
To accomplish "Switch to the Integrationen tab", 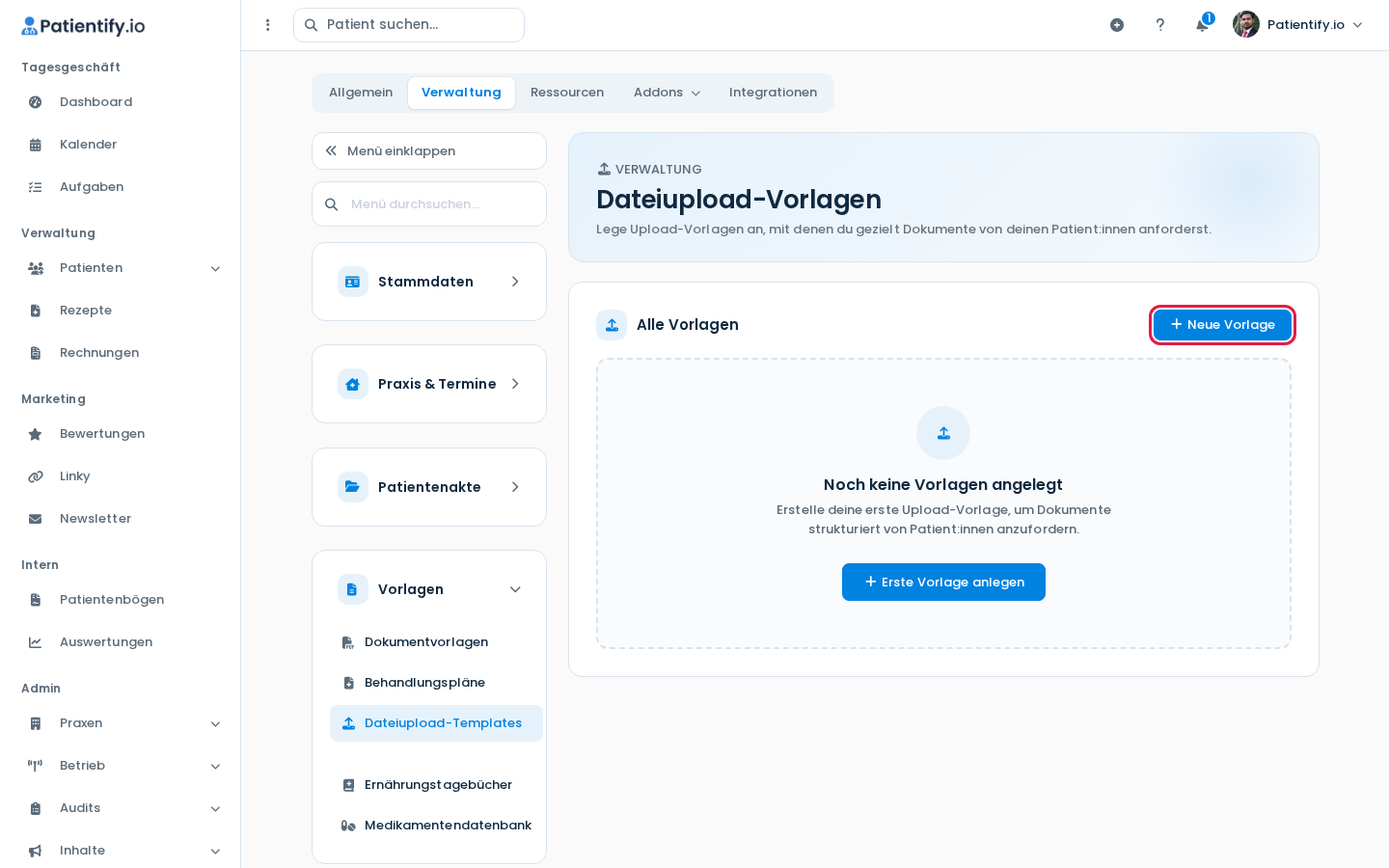I will (x=773, y=93).
